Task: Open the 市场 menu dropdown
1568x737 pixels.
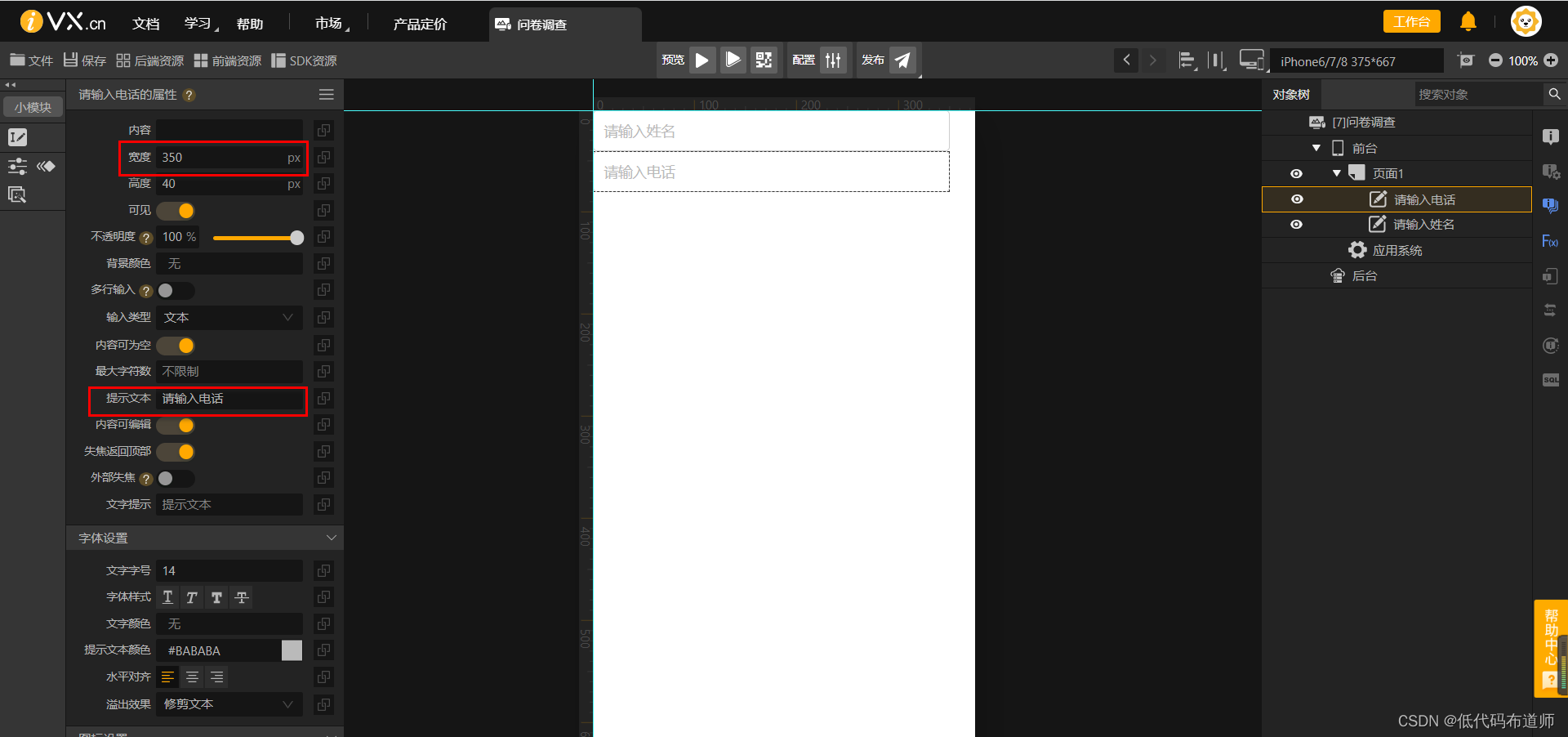Action: pos(332,24)
